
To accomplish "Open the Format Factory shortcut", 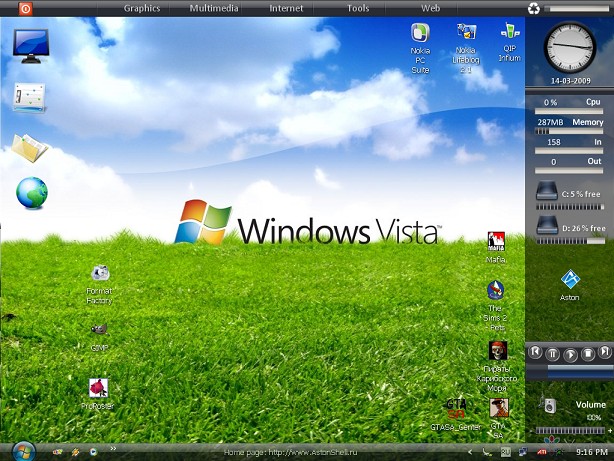I will (99, 285).
